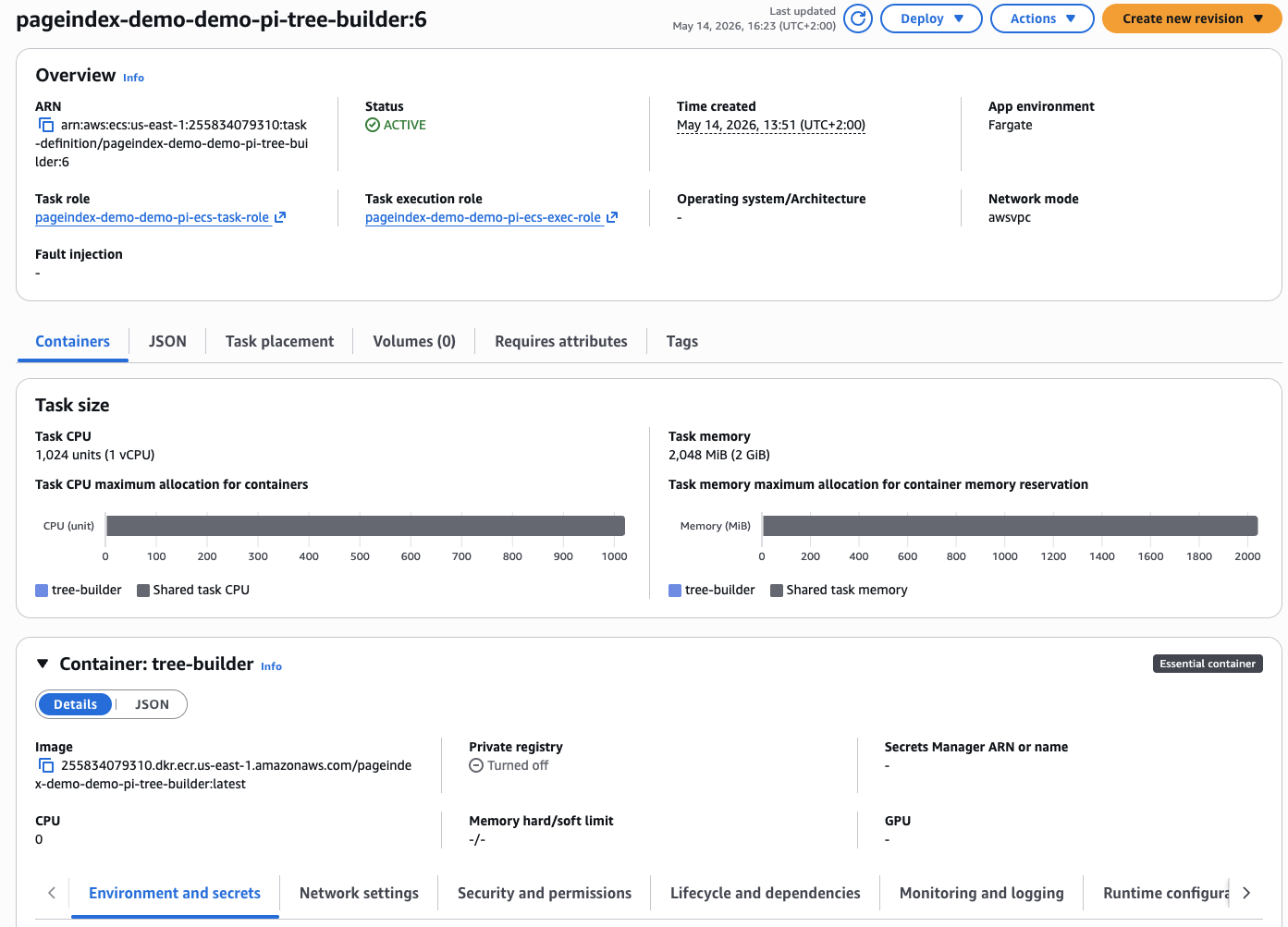Select Lifecycle and dependencies tab
The height and width of the screenshot is (927, 1288).
766,893
